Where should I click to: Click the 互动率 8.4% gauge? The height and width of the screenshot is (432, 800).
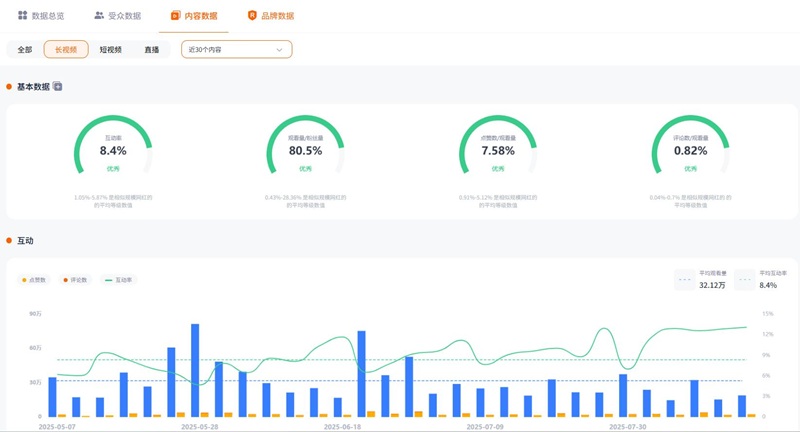coord(113,150)
